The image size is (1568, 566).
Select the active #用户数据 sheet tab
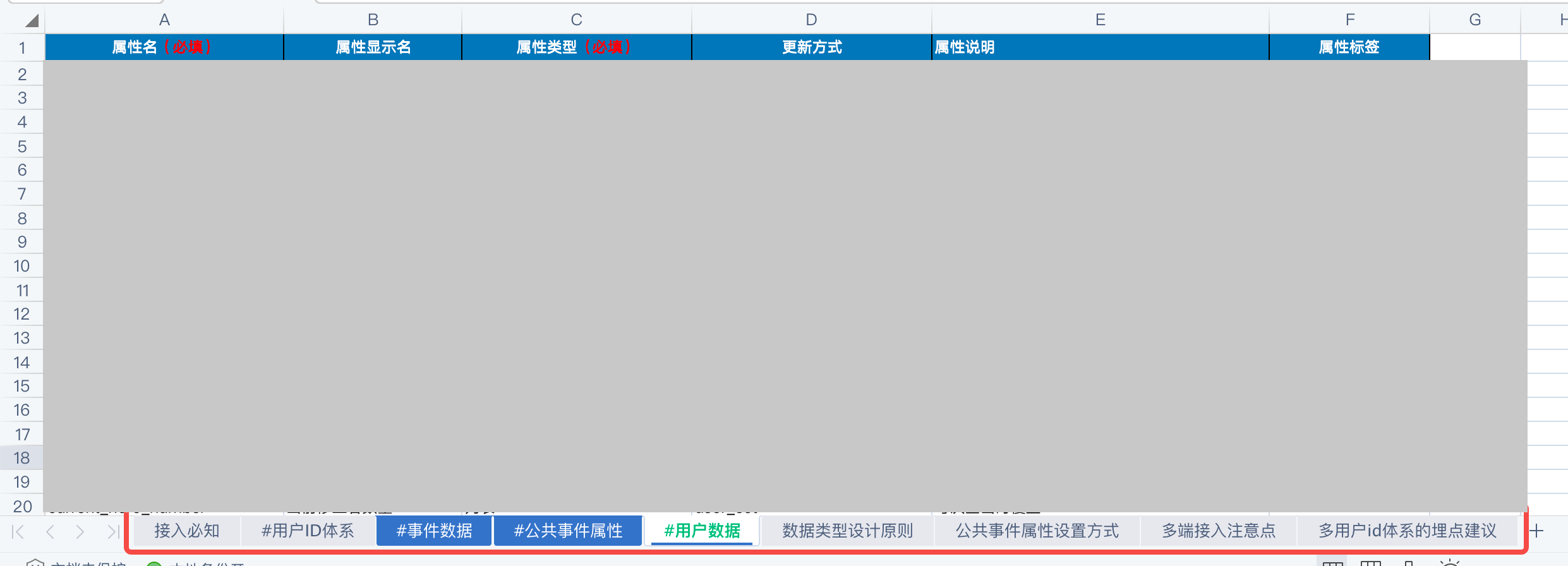(702, 531)
